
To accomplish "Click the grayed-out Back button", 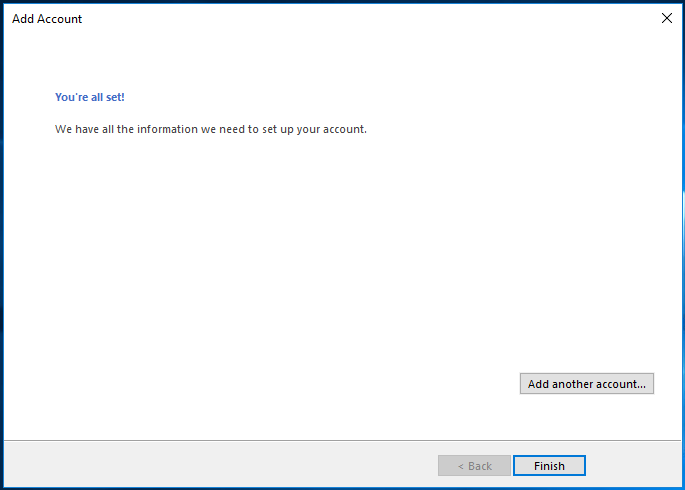I will point(474,466).
